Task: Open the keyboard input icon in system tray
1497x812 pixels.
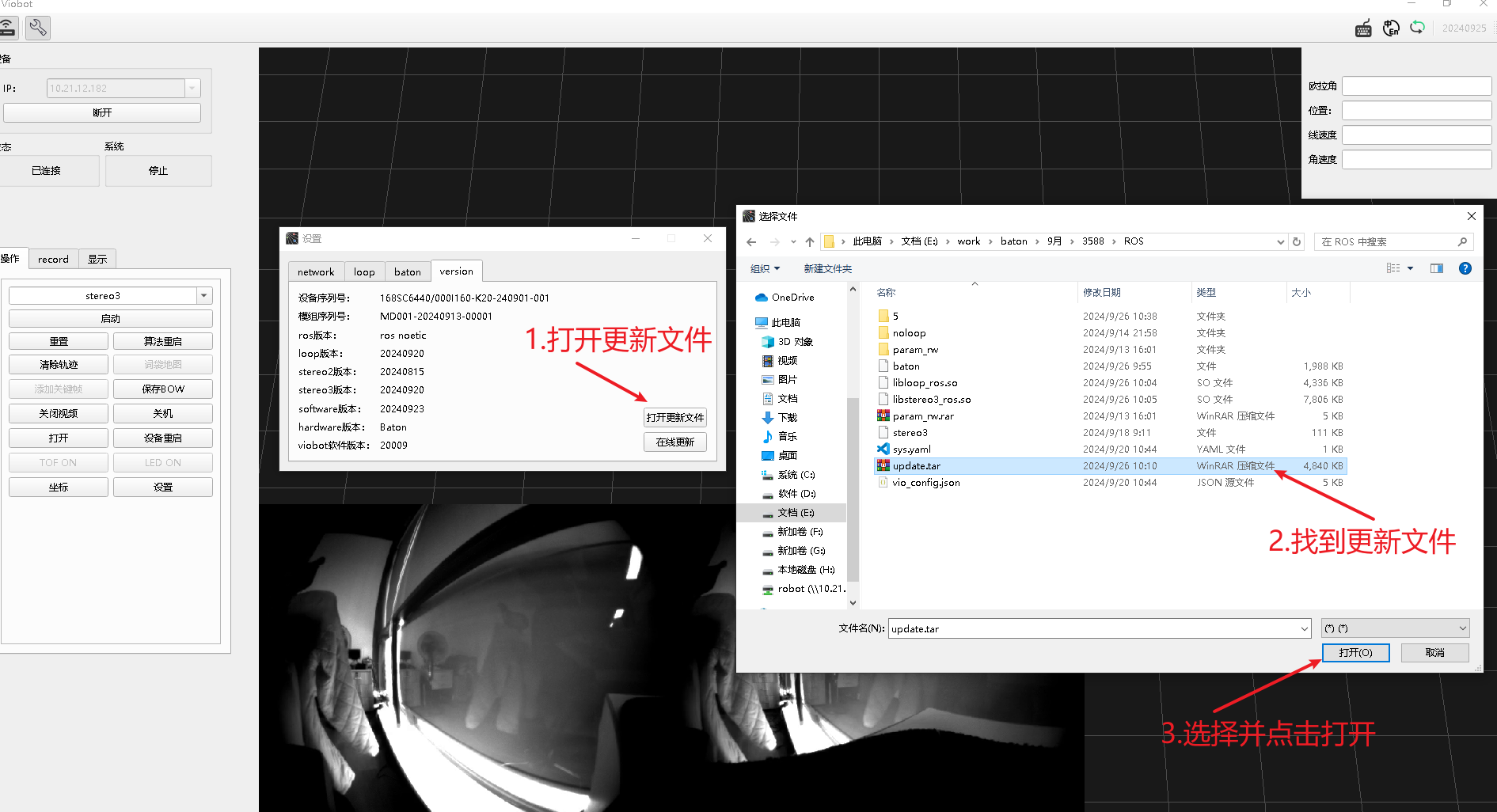Action: pyautogui.click(x=1363, y=28)
